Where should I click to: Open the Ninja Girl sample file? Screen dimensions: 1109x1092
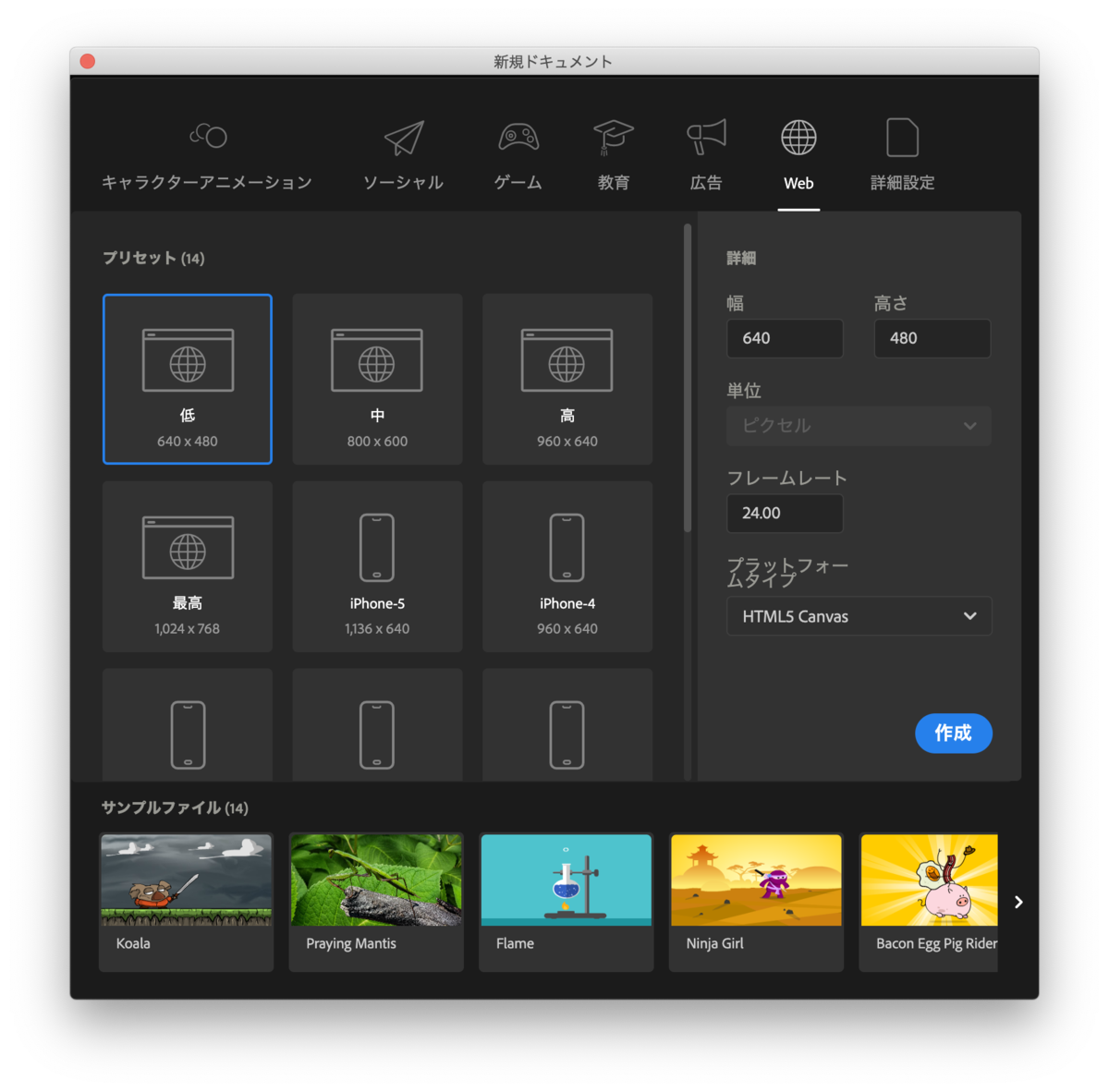(756, 880)
